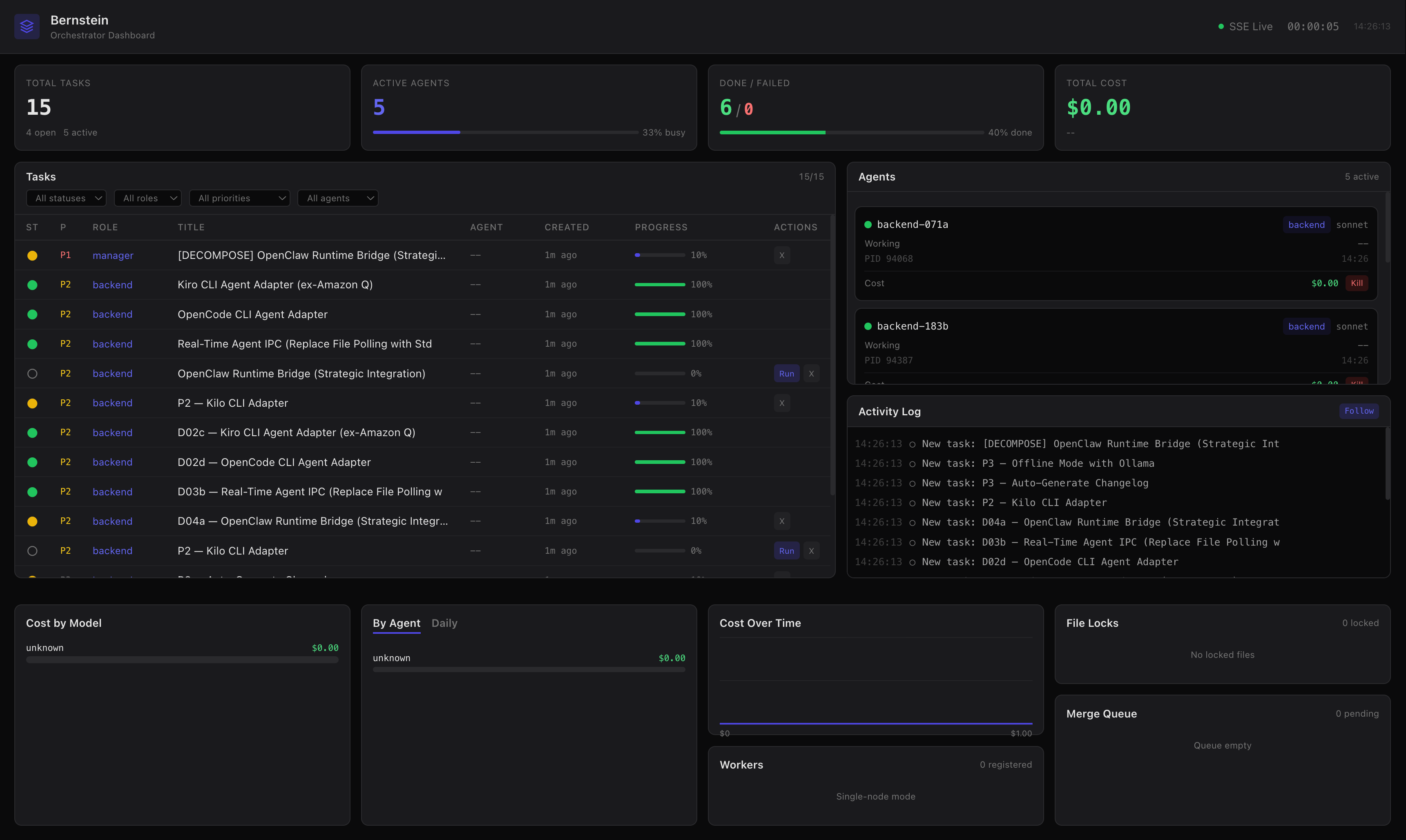The height and width of the screenshot is (840, 1406).
Task: Click progress bar of the DECOMPOSE task
Action: (x=660, y=255)
